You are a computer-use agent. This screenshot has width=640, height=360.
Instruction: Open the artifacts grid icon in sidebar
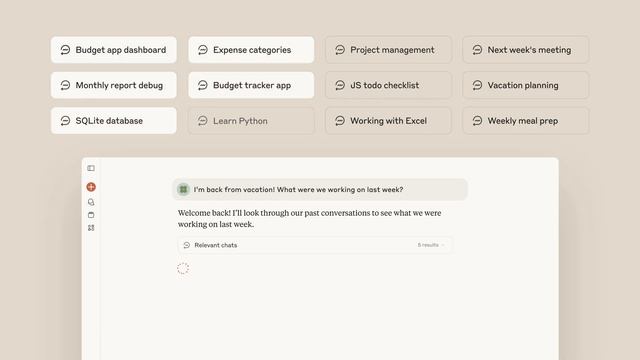coord(91,228)
